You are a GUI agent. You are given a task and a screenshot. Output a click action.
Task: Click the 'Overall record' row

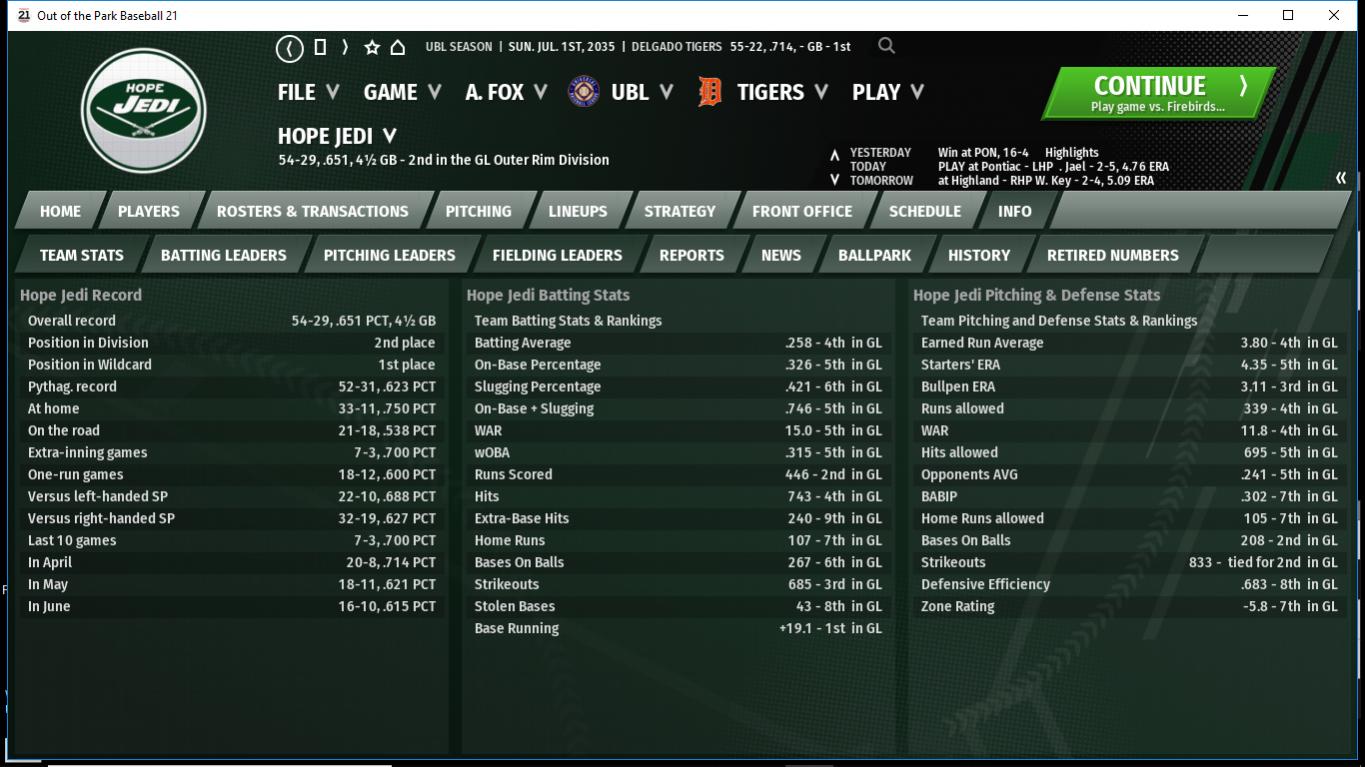point(232,321)
